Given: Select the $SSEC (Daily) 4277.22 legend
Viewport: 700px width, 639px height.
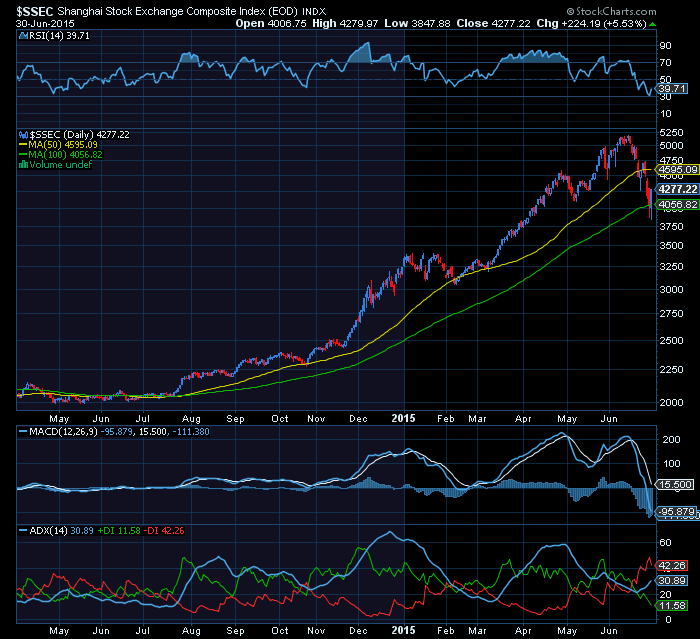Looking at the screenshot, I should (79, 135).
